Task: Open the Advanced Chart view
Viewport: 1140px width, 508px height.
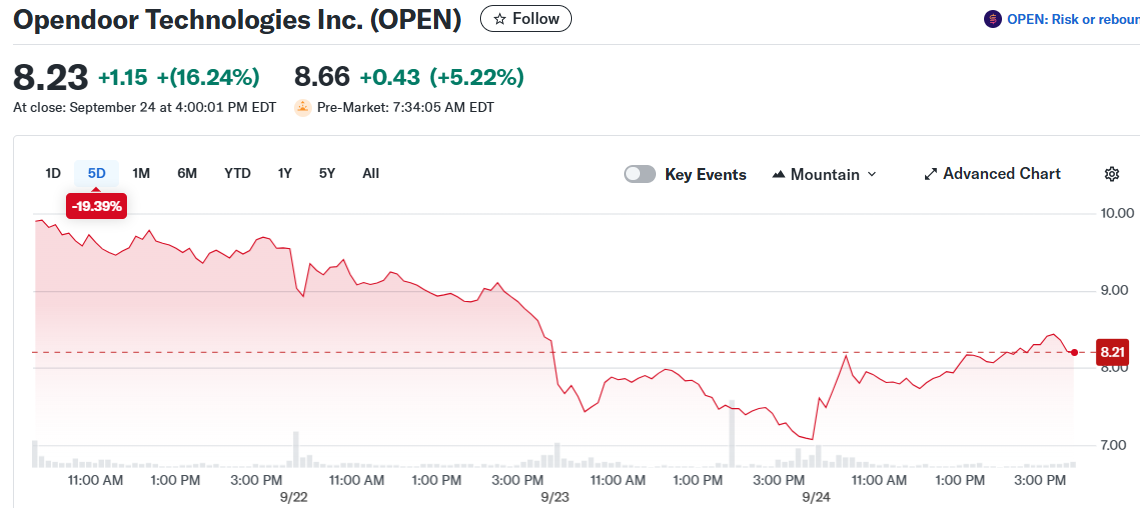Action: tap(992, 174)
